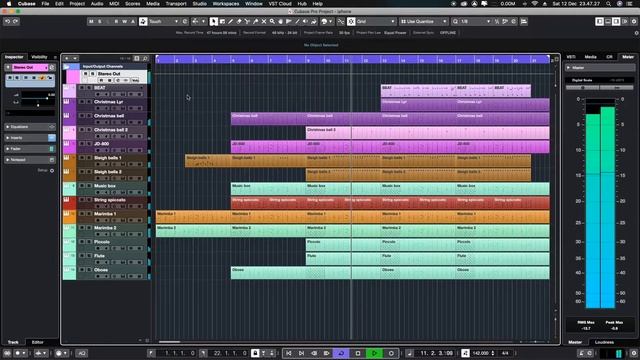The image size is (640, 360).
Task: Click the Record button in transport
Action: pyautogui.click(x=391, y=353)
